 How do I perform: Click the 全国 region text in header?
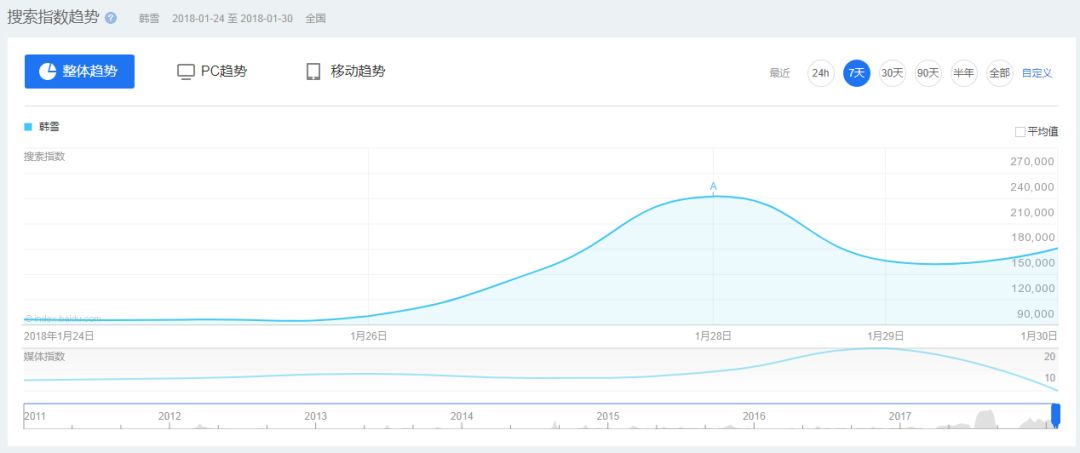click(x=315, y=19)
